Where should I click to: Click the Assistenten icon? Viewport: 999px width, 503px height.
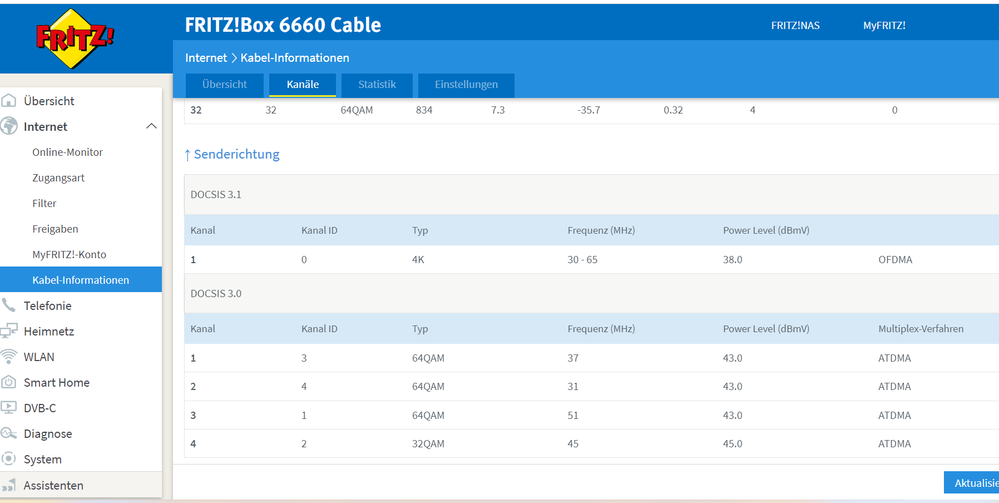tap(9, 485)
